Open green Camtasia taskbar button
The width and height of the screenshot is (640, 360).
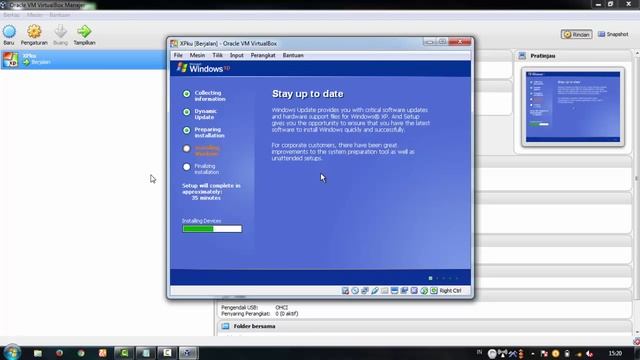coord(124,353)
